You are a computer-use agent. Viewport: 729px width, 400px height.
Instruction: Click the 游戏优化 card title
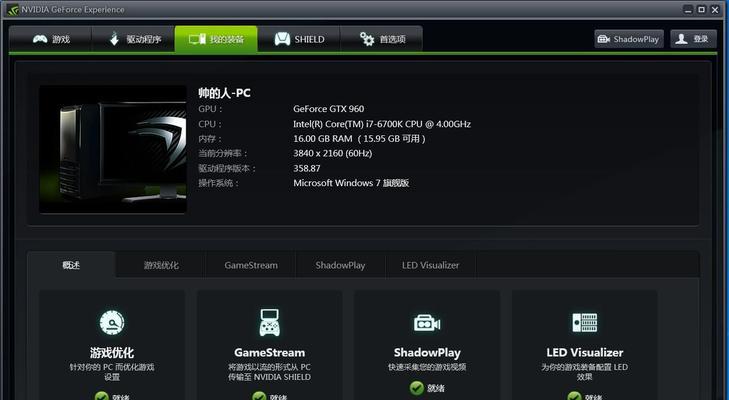click(112, 353)
